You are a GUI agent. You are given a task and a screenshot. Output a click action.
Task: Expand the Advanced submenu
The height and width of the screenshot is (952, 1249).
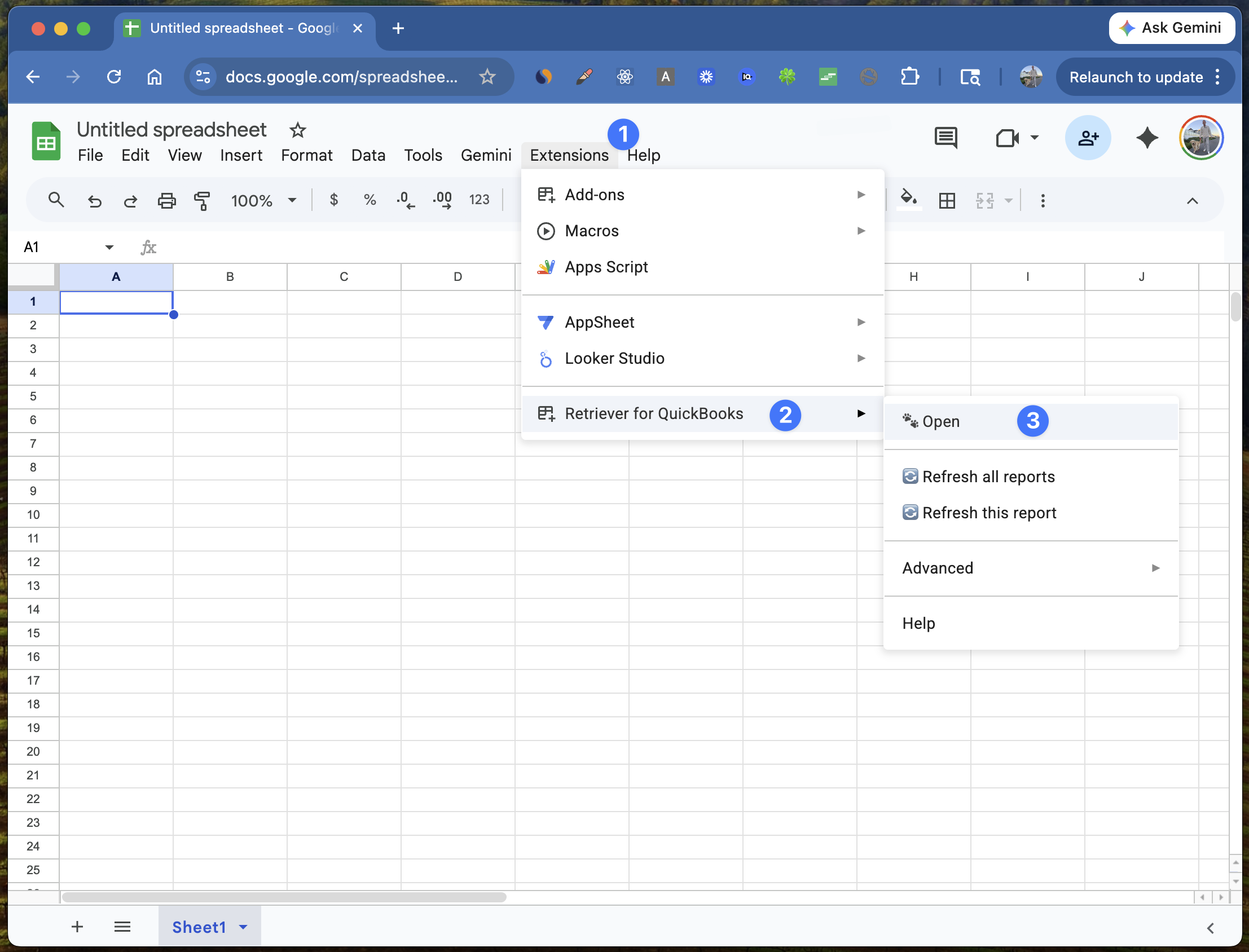[1031, 568]
